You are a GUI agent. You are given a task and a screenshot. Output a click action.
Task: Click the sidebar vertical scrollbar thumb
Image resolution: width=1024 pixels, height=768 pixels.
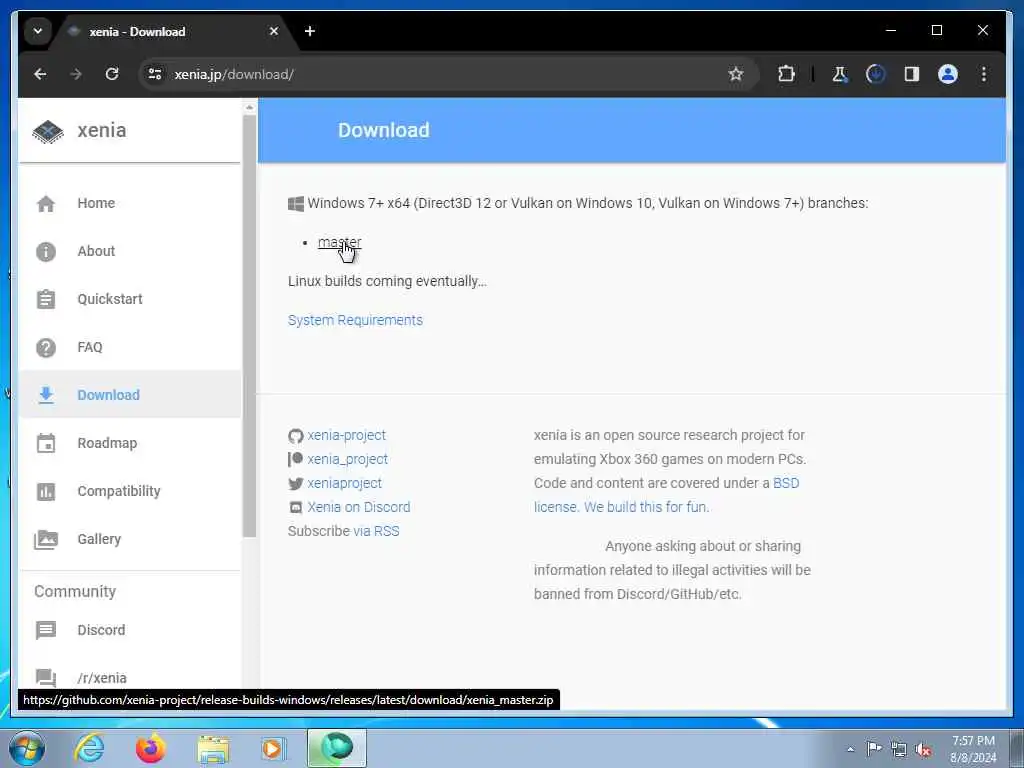click(x=249, y=327)
